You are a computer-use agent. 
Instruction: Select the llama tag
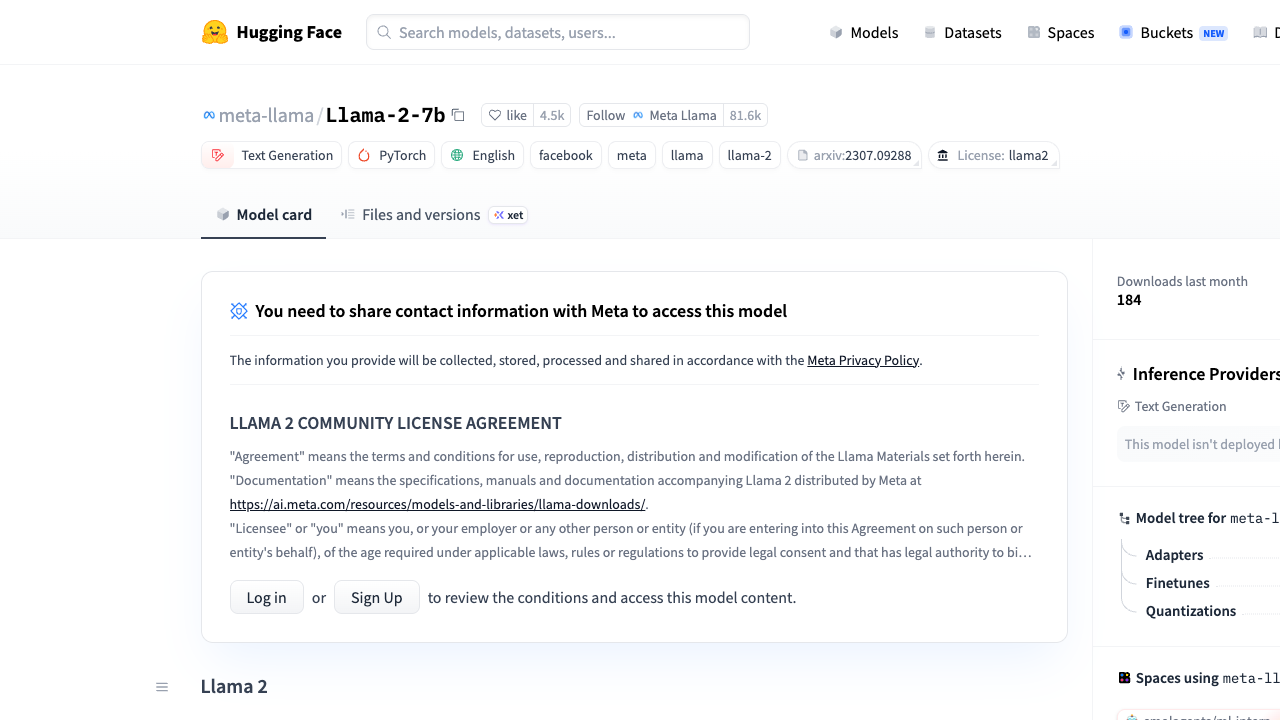(687, 155)
